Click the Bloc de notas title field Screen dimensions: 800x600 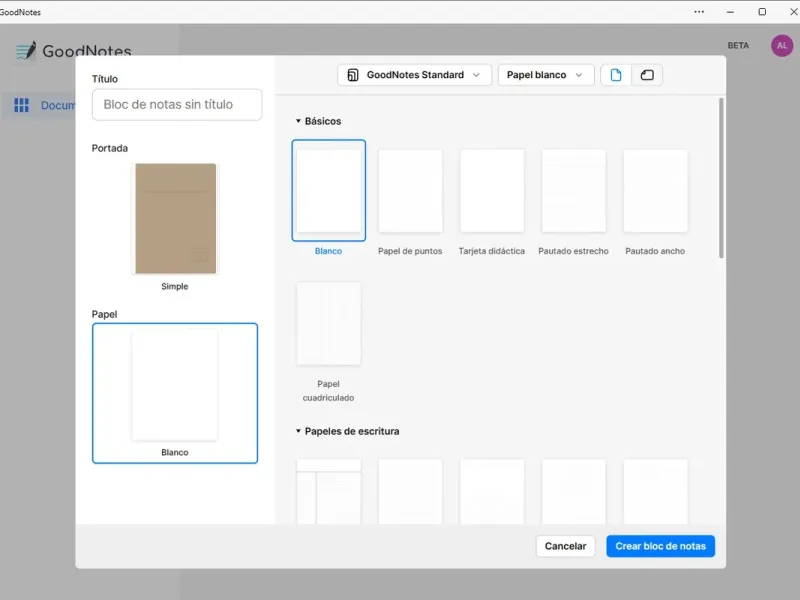click(x=177, y=105)
